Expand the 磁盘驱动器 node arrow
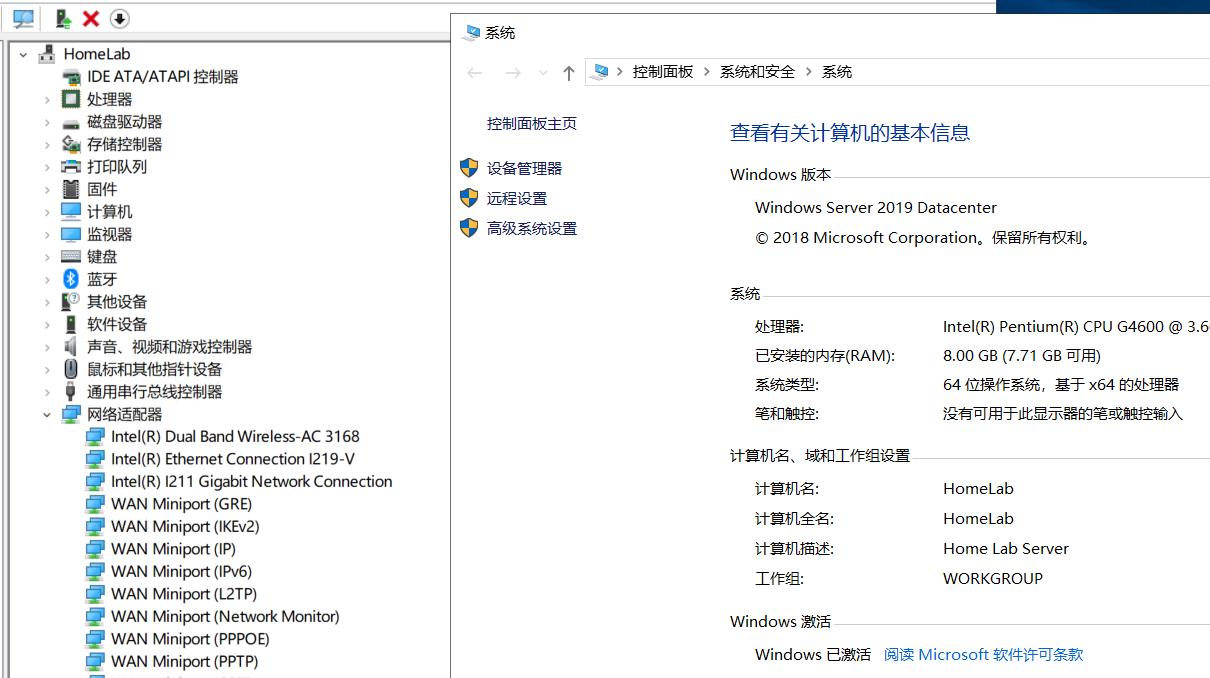The image size is (1210, 678). pyautogui.click(x=47, y=122)
